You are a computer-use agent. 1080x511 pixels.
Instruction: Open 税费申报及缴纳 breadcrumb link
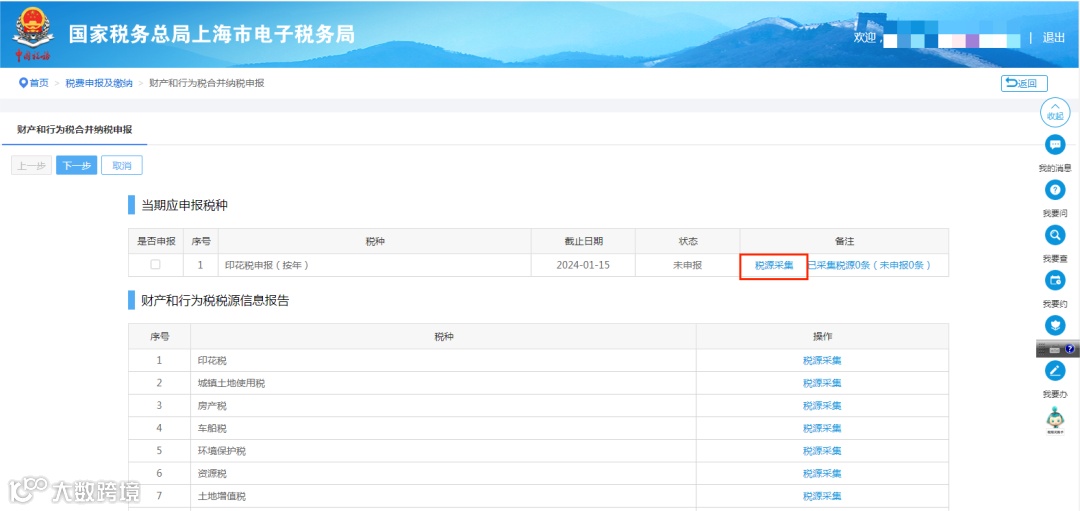click(99, 83)
